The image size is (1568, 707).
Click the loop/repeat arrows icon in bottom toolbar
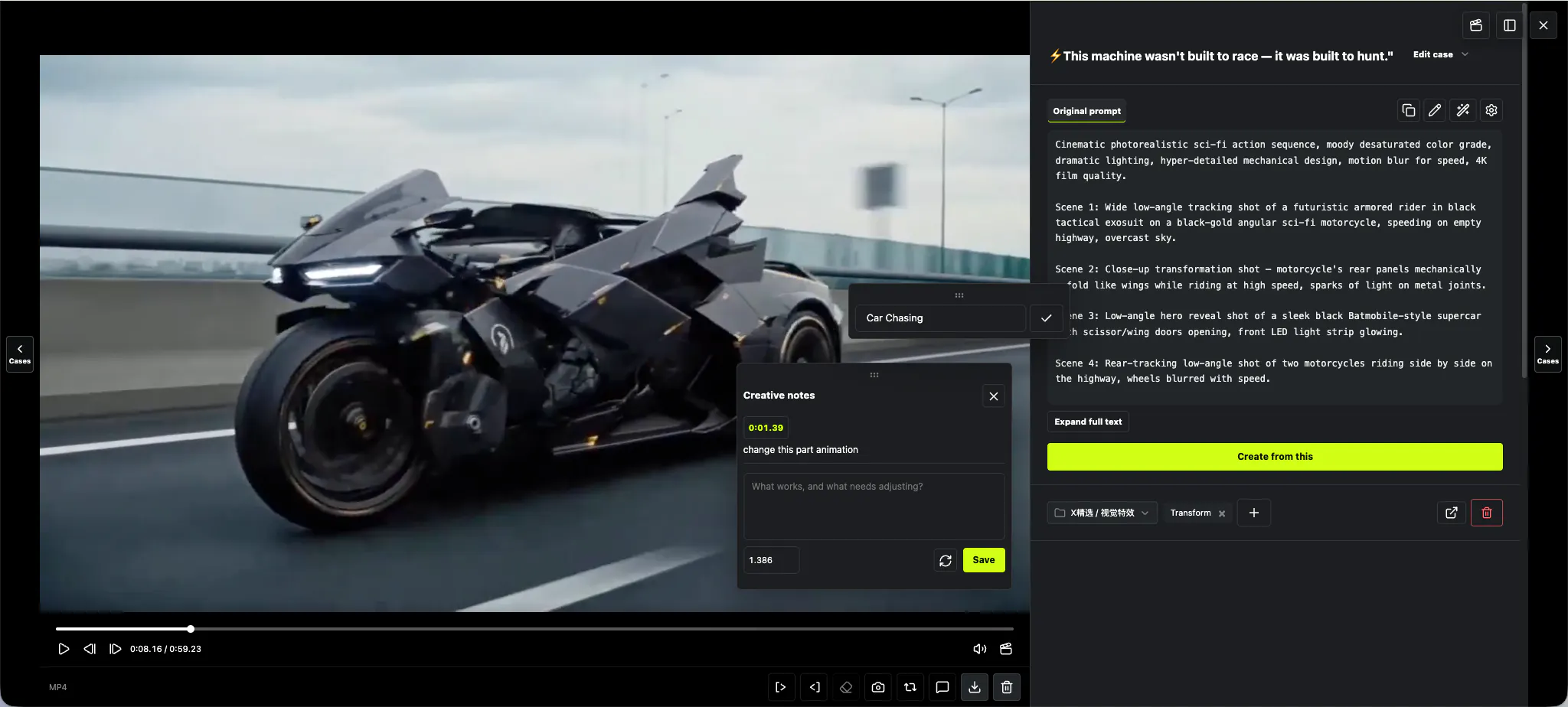tap(910, 687)
